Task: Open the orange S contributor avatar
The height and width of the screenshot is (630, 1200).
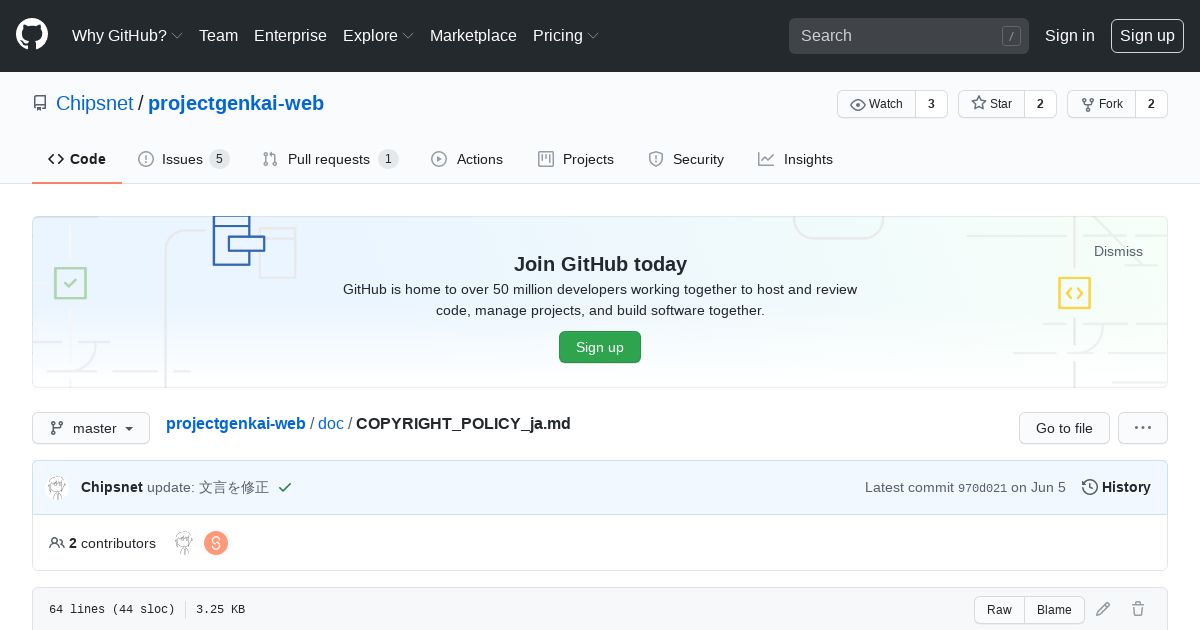Action: (x=216, y=543)
